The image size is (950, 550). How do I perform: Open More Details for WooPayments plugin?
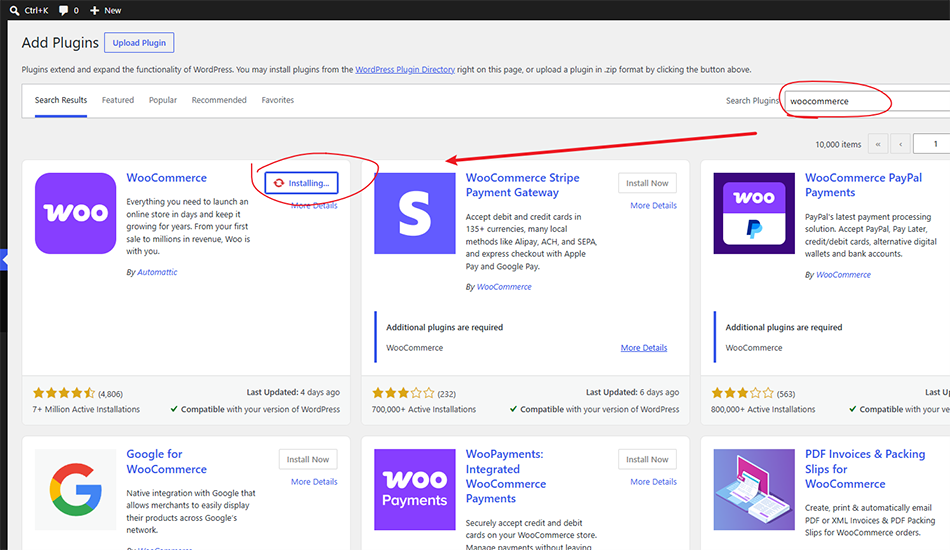(x=653, y=482)
